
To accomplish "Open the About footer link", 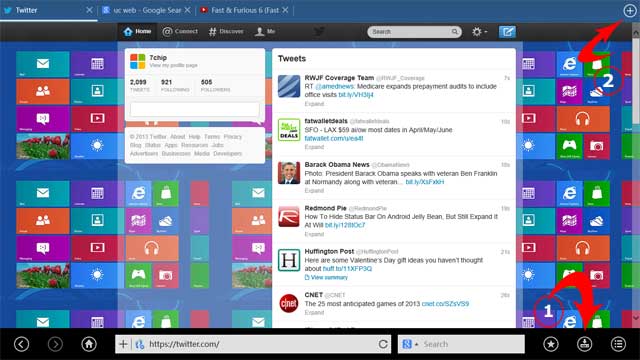I will coord(178,137).
